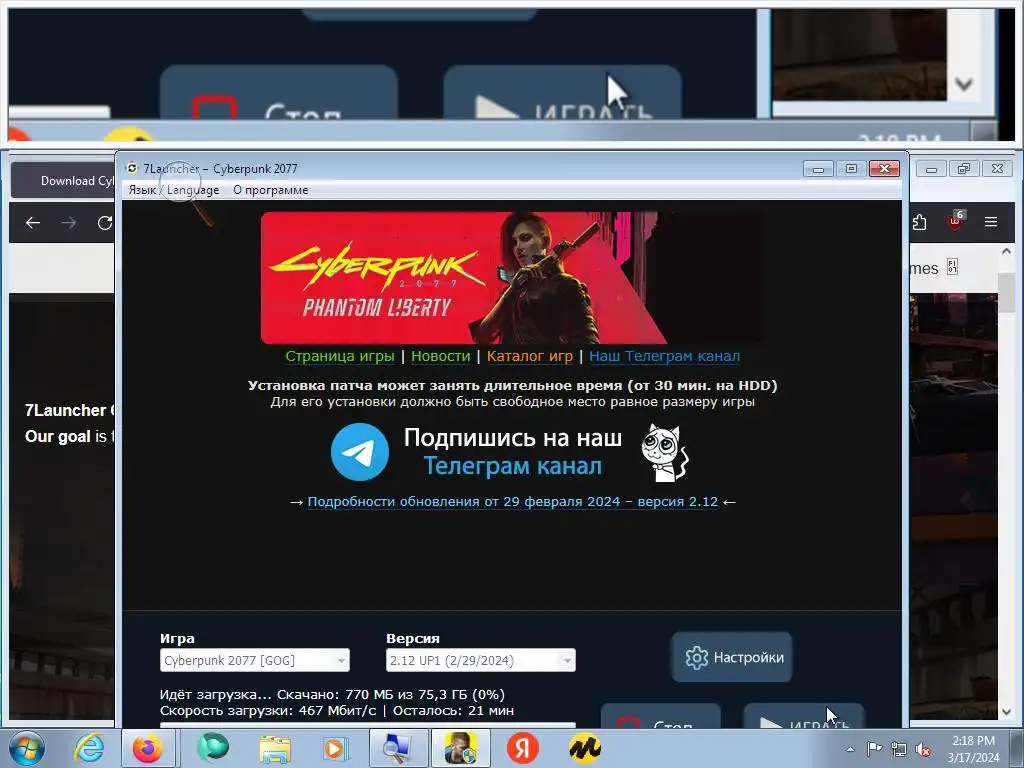Screen dimensions: 1024x768
Task: Open Windows Explorer folder on the taskbar
Action: (275, 748)
